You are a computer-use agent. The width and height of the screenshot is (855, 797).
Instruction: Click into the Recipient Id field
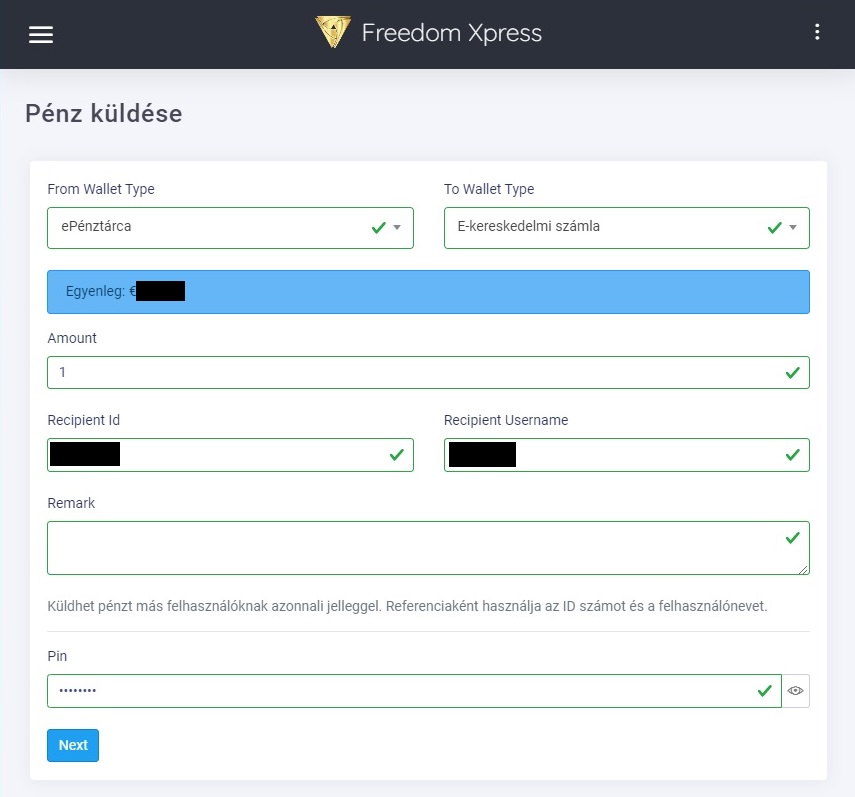(250, 455)
